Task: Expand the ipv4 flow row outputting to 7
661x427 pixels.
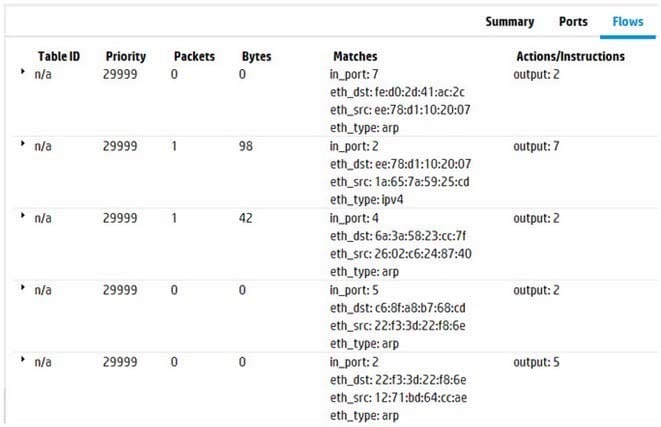Action: coord(22,145)
